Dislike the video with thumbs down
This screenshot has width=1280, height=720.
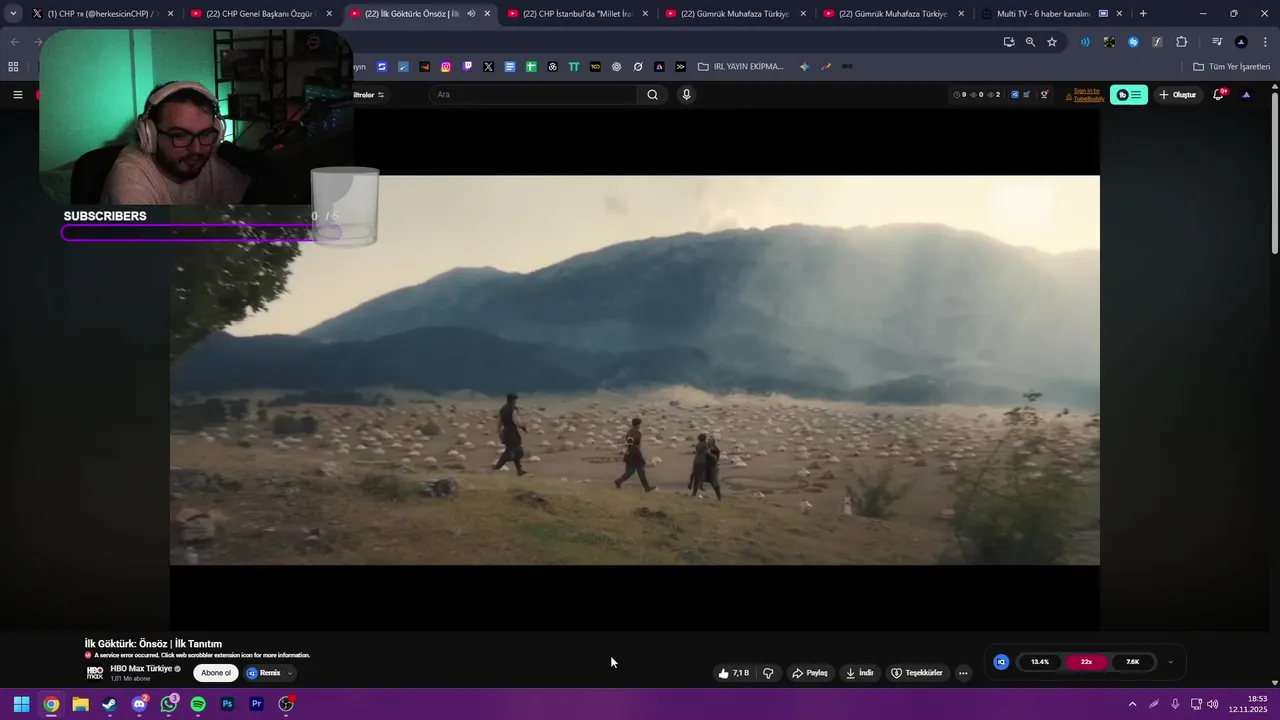click(x=768, y=673)
